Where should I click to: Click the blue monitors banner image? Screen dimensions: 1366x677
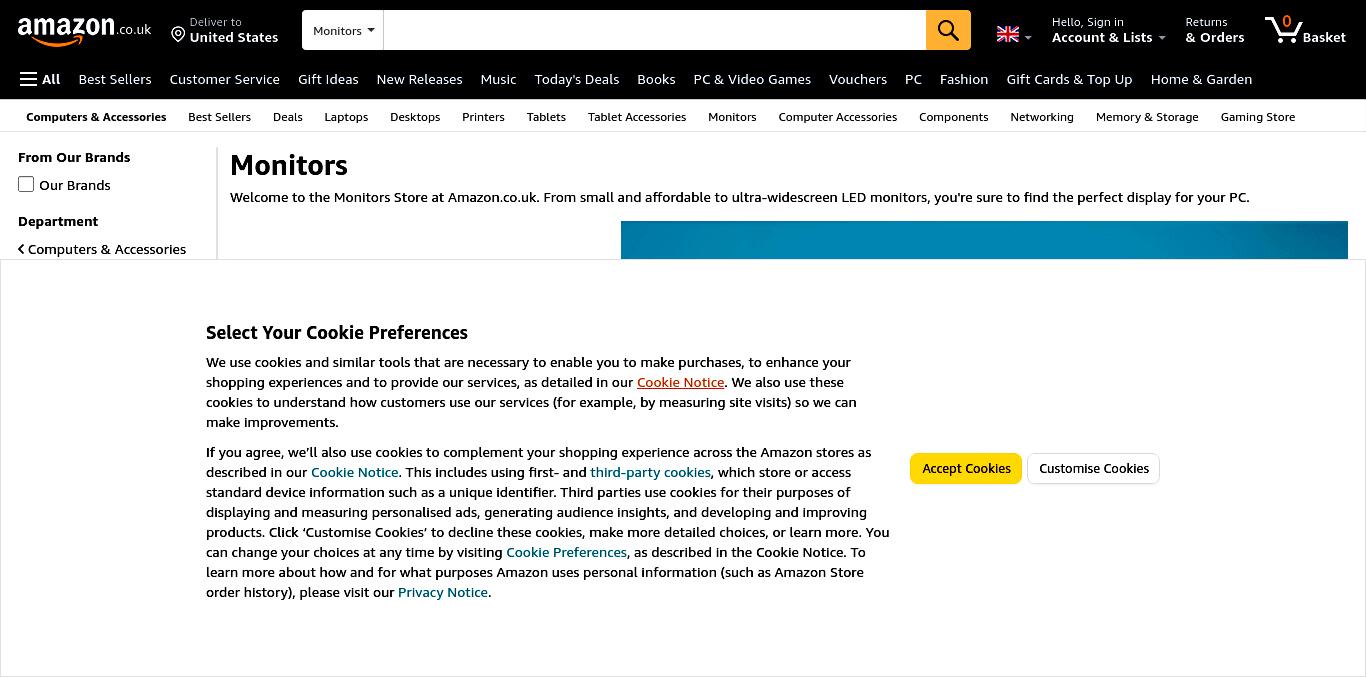[984, 240]
